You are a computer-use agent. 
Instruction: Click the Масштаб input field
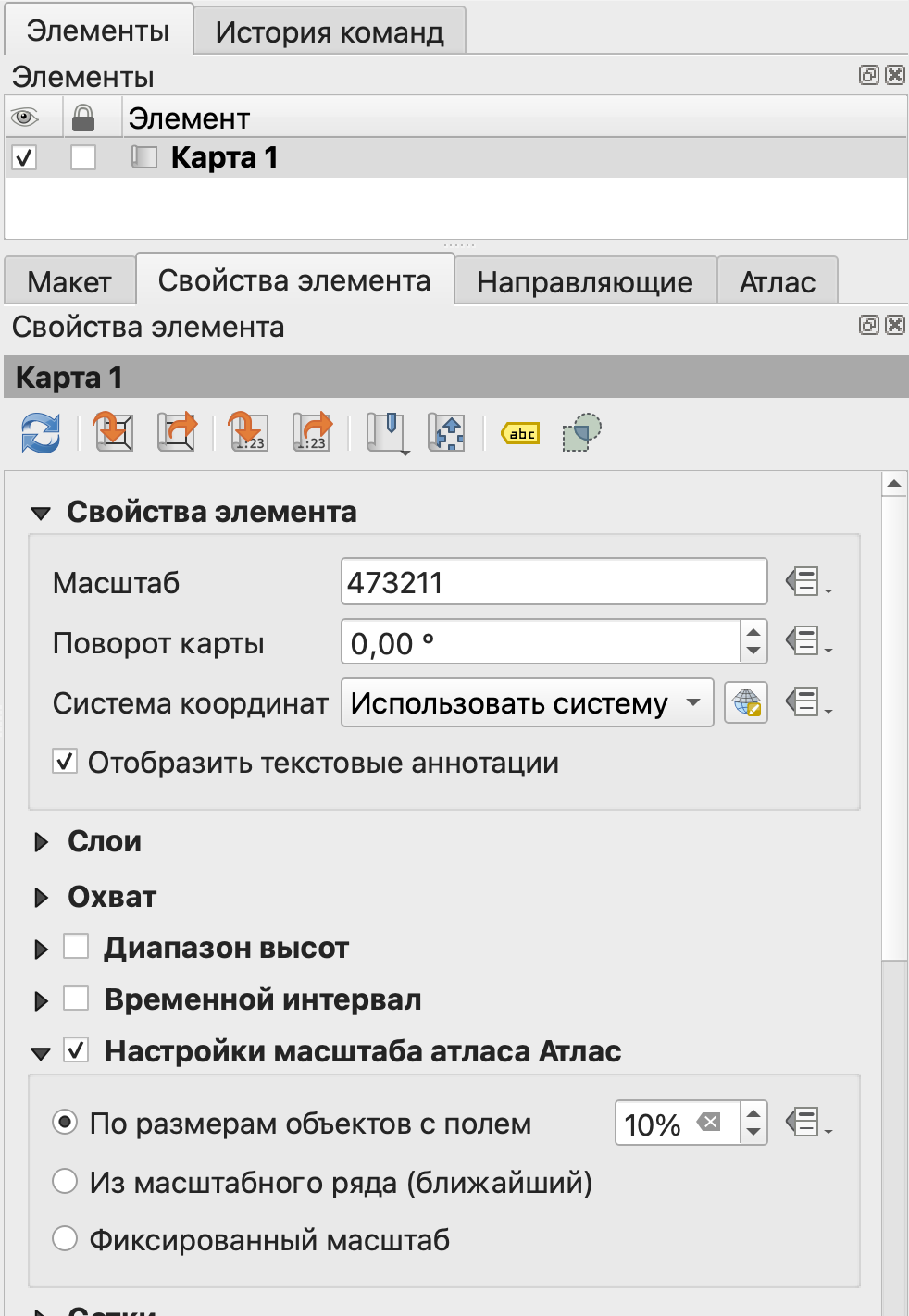(554, 583)
